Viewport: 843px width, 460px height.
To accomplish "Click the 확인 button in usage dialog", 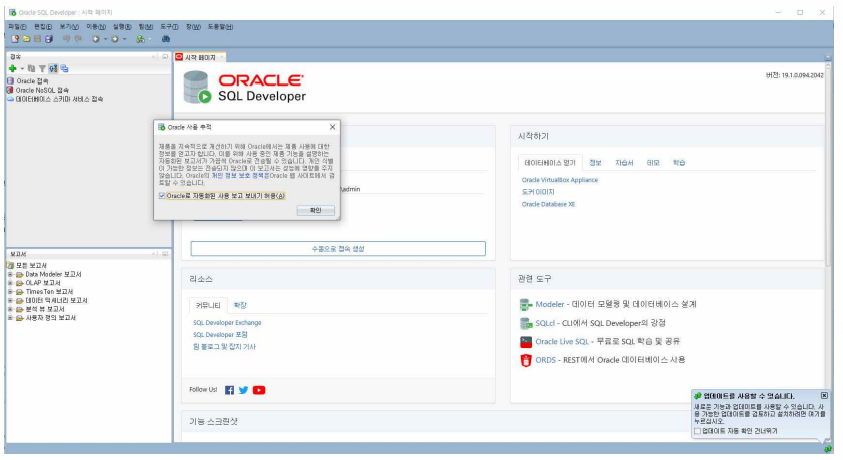I will click(x=316, y=210).
